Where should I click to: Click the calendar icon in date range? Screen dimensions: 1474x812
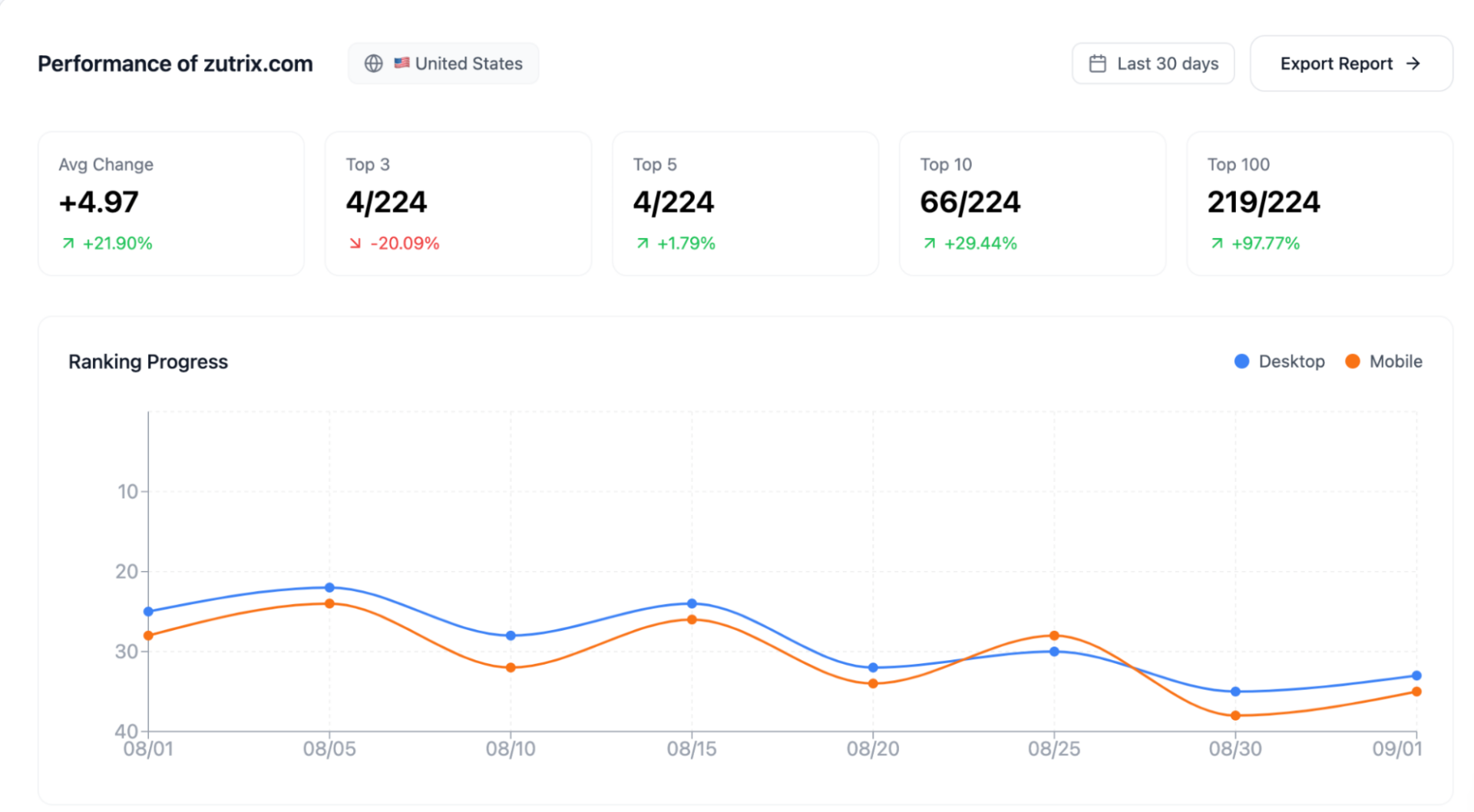[x=1098, y=64]
